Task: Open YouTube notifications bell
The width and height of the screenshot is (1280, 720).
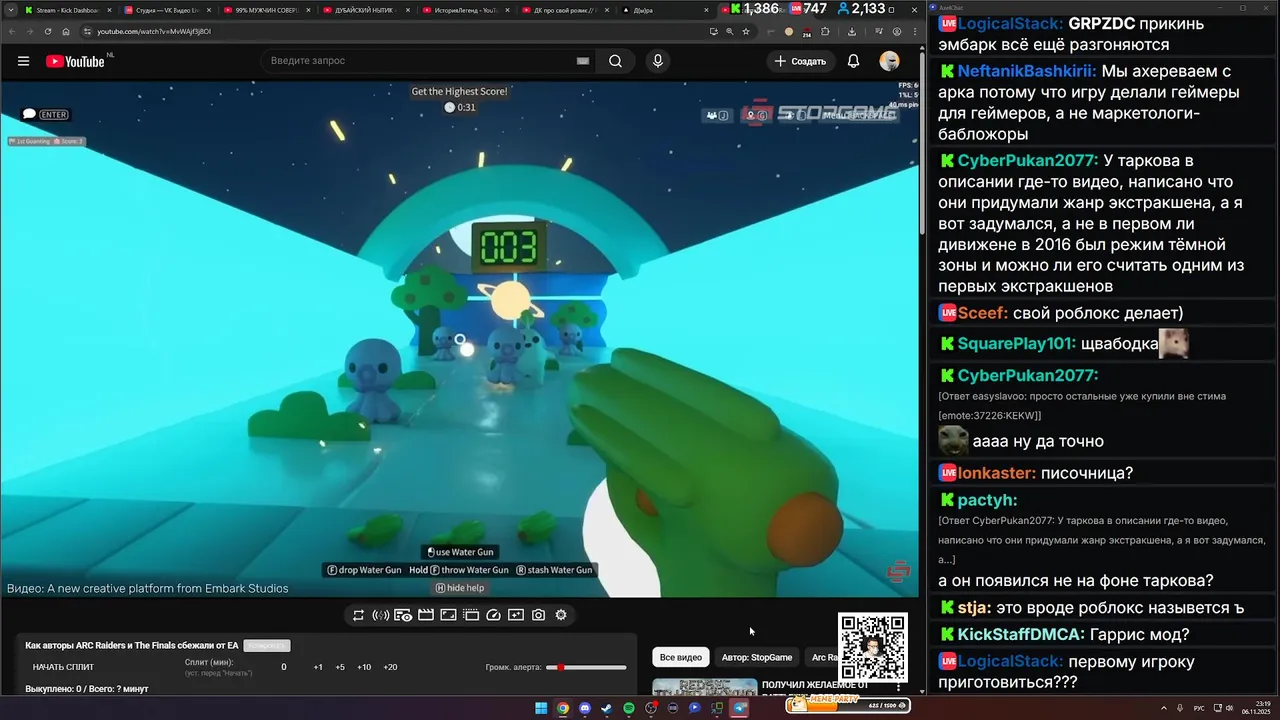Action: [x=853, y=61]
